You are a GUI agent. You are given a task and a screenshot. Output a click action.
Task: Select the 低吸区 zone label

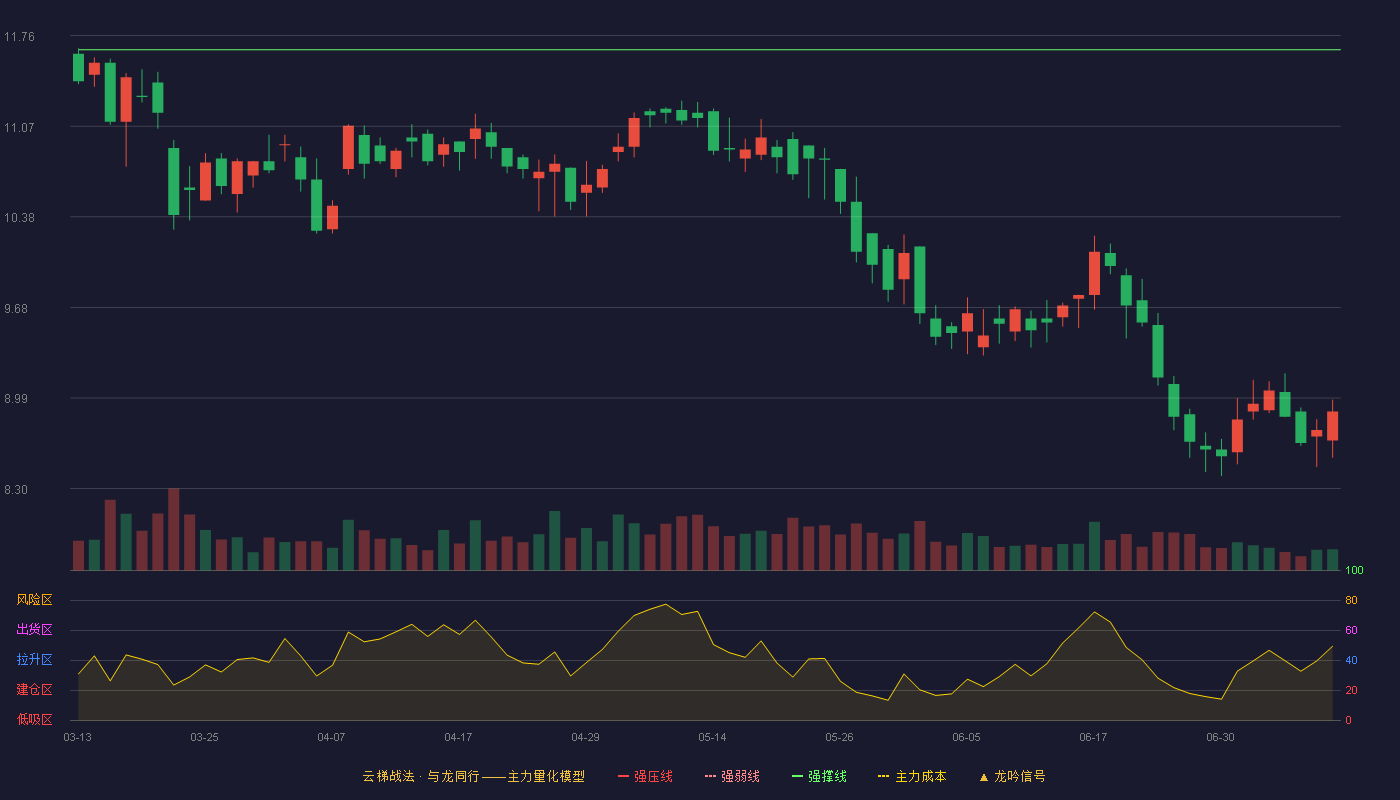tap(34, 719)
